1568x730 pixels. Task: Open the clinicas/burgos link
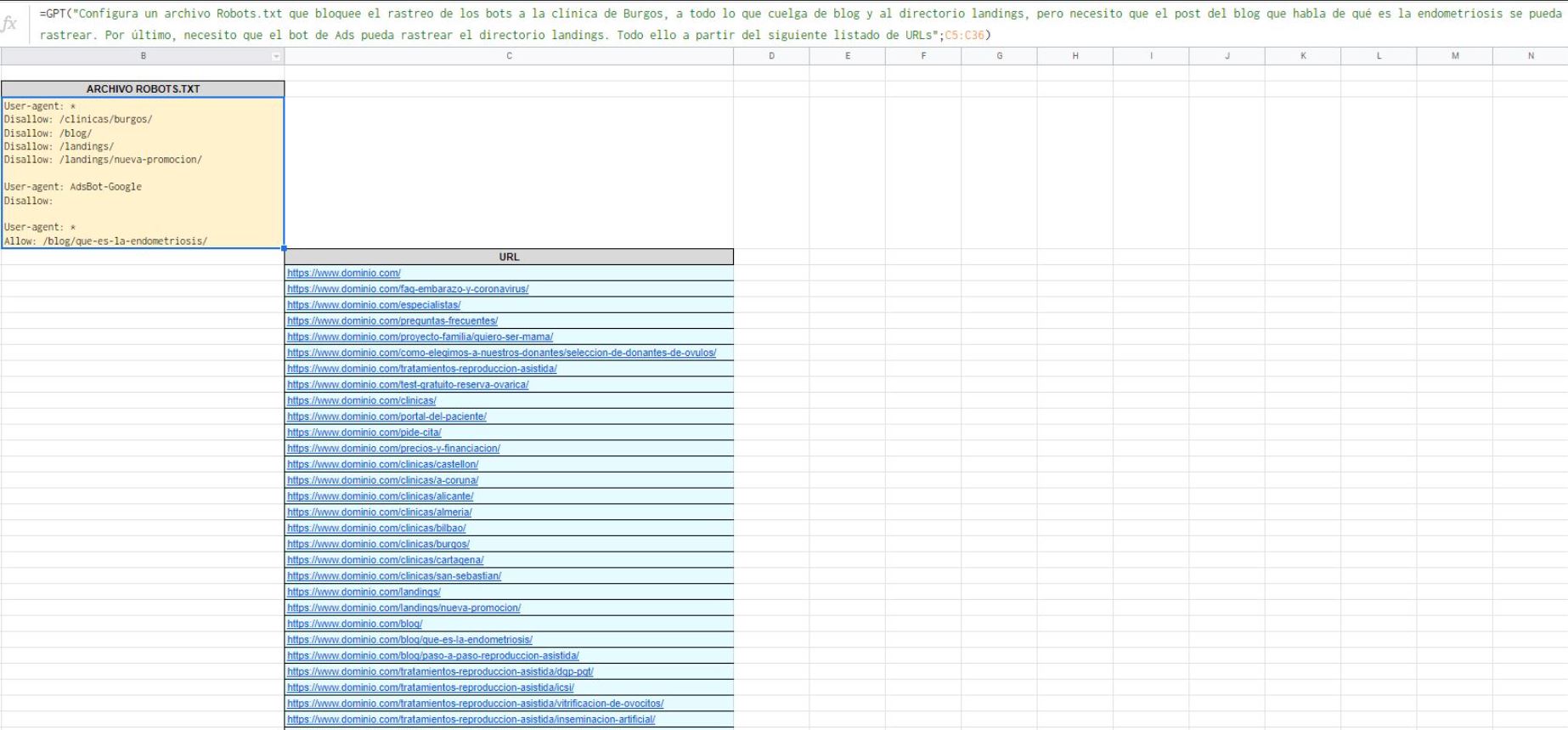(x=378, y=545)
